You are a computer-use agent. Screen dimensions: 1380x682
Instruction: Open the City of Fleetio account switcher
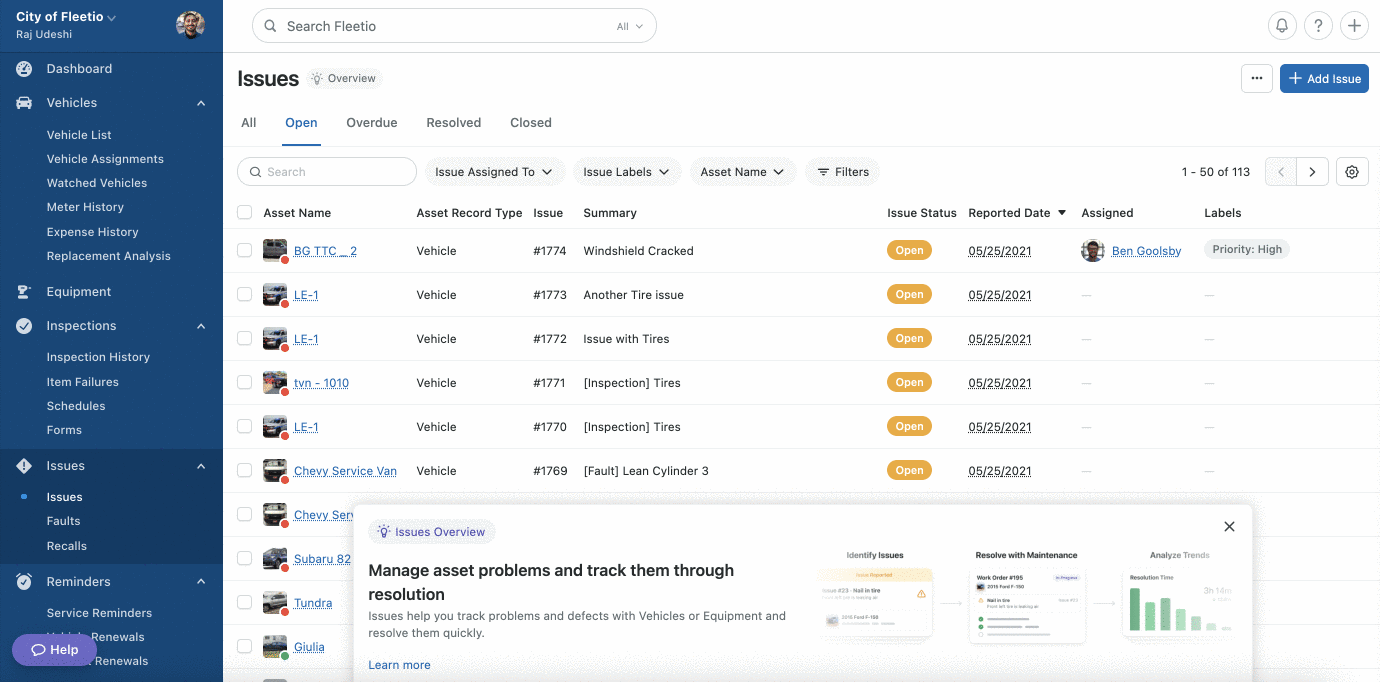pos(66,17)
